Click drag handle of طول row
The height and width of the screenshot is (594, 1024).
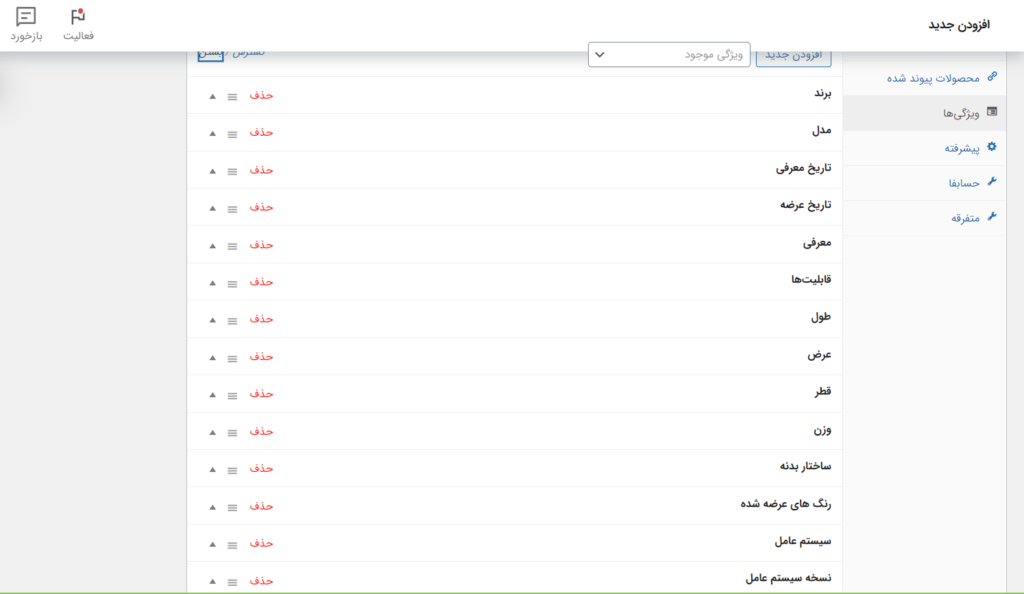232,320
